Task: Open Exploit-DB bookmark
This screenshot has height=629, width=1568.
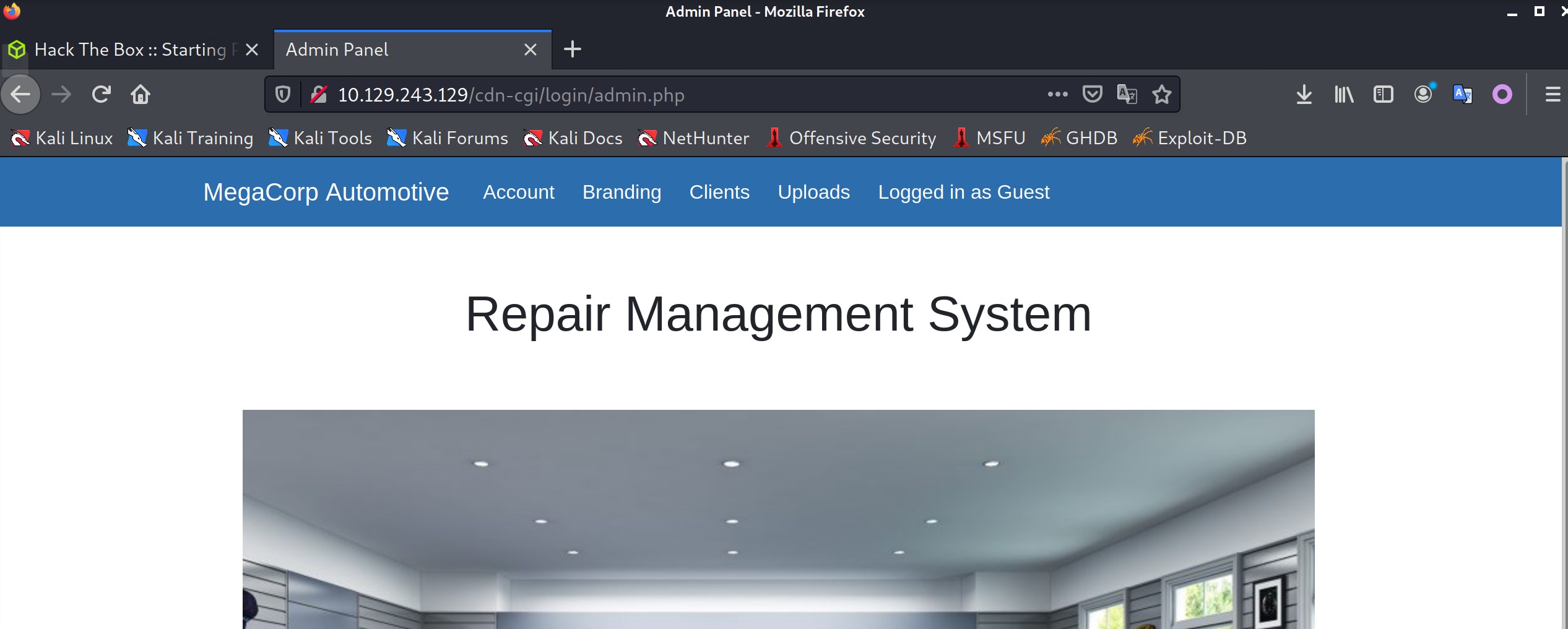Action: (1190, 138)
